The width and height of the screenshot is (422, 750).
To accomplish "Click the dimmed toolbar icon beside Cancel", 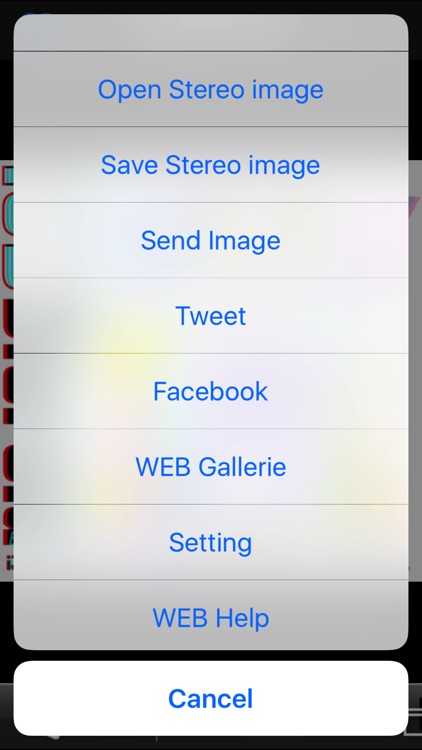I will point(415,713).
